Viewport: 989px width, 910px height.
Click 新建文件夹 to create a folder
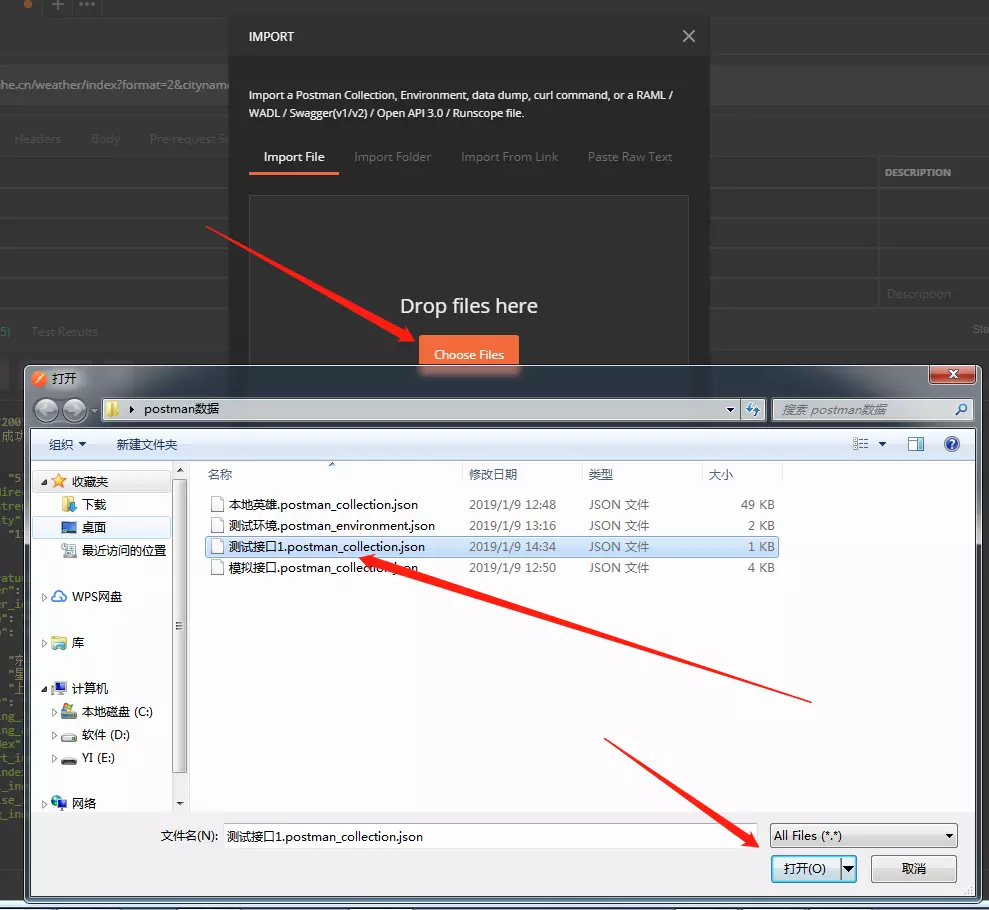click(147, 445)
